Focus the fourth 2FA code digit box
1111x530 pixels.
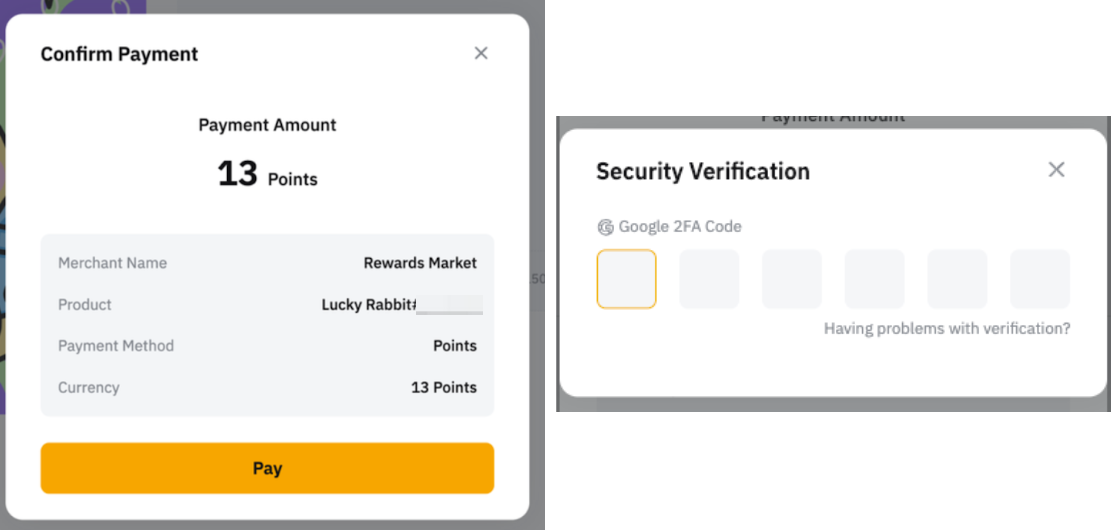pyautogui.click(x=874, y=279)
